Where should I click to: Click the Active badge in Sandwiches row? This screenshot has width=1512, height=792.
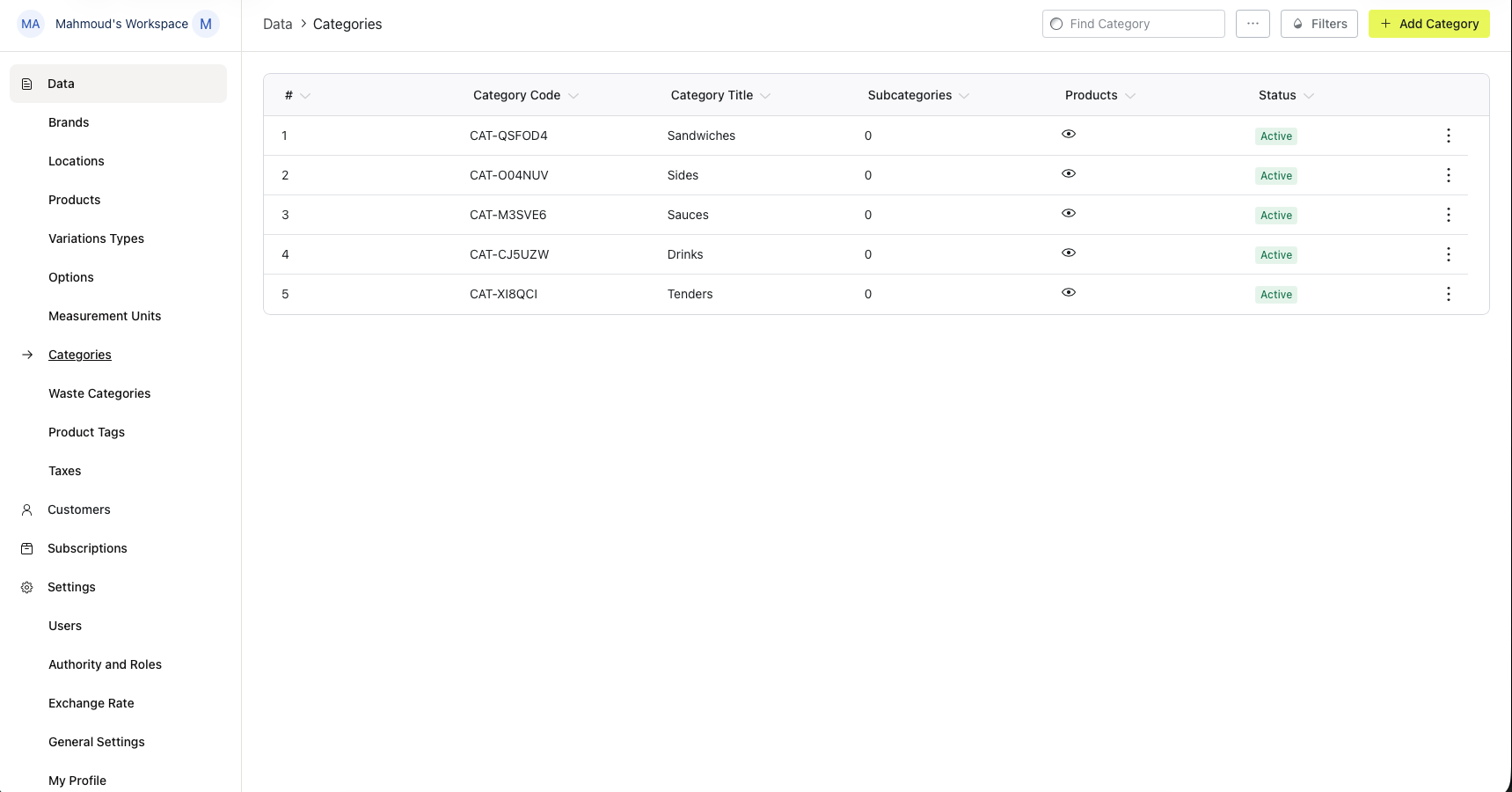[1276, 136]
